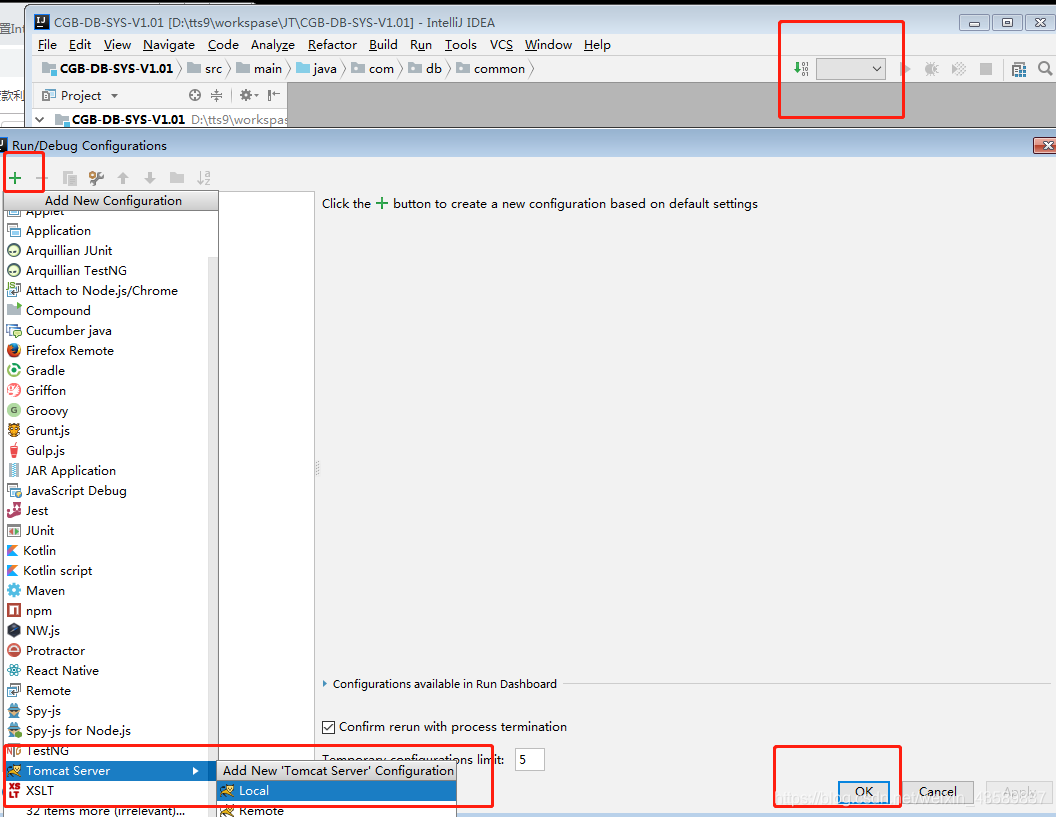Click the Copy Configuration icon
The width and height of the screenshot is (1056, 817).
69,178
